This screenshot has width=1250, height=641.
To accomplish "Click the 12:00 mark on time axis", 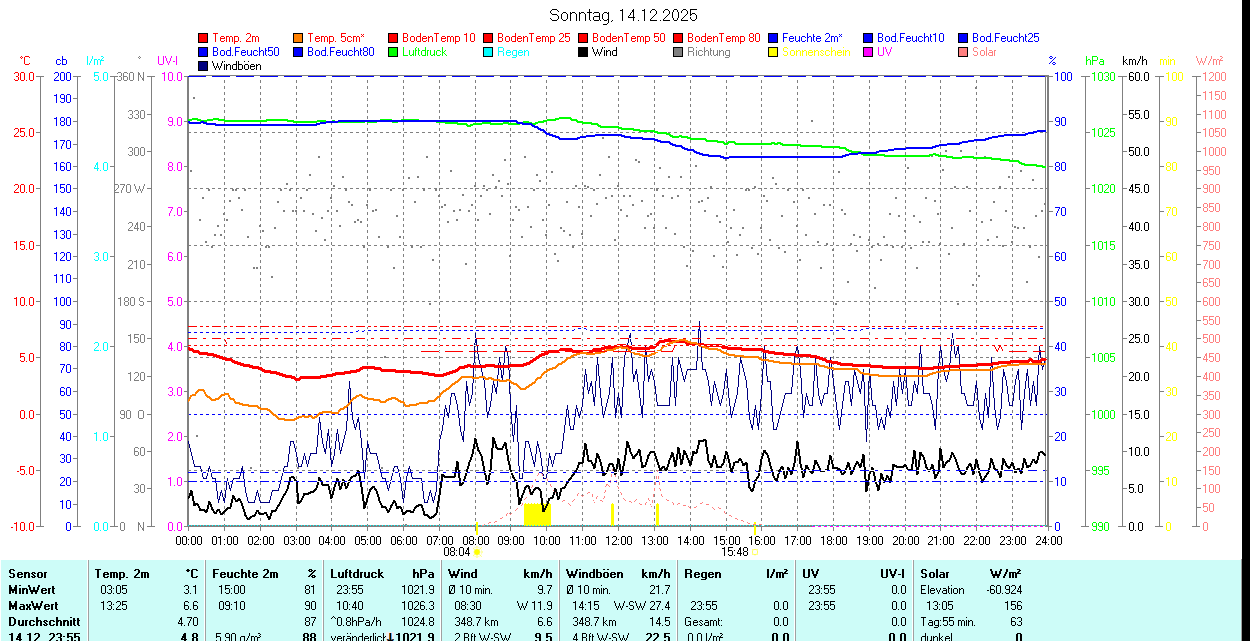I will 619,540.
